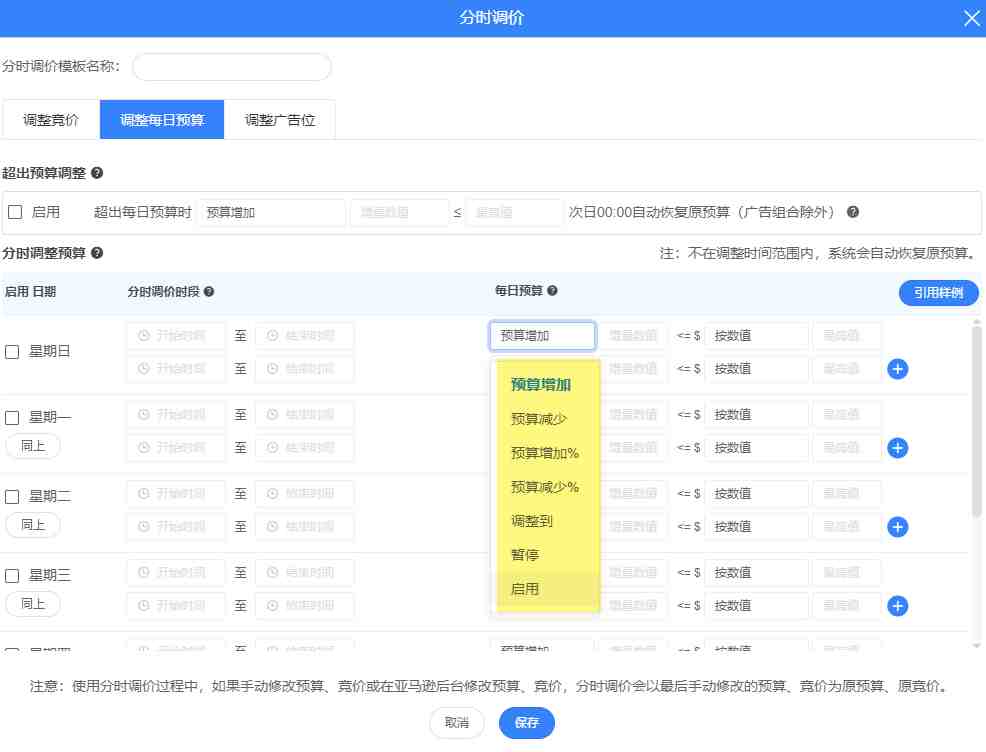Pick 调整到 from the dropdown options
Viewport: 986px width, 752px height.
(548, 521)
